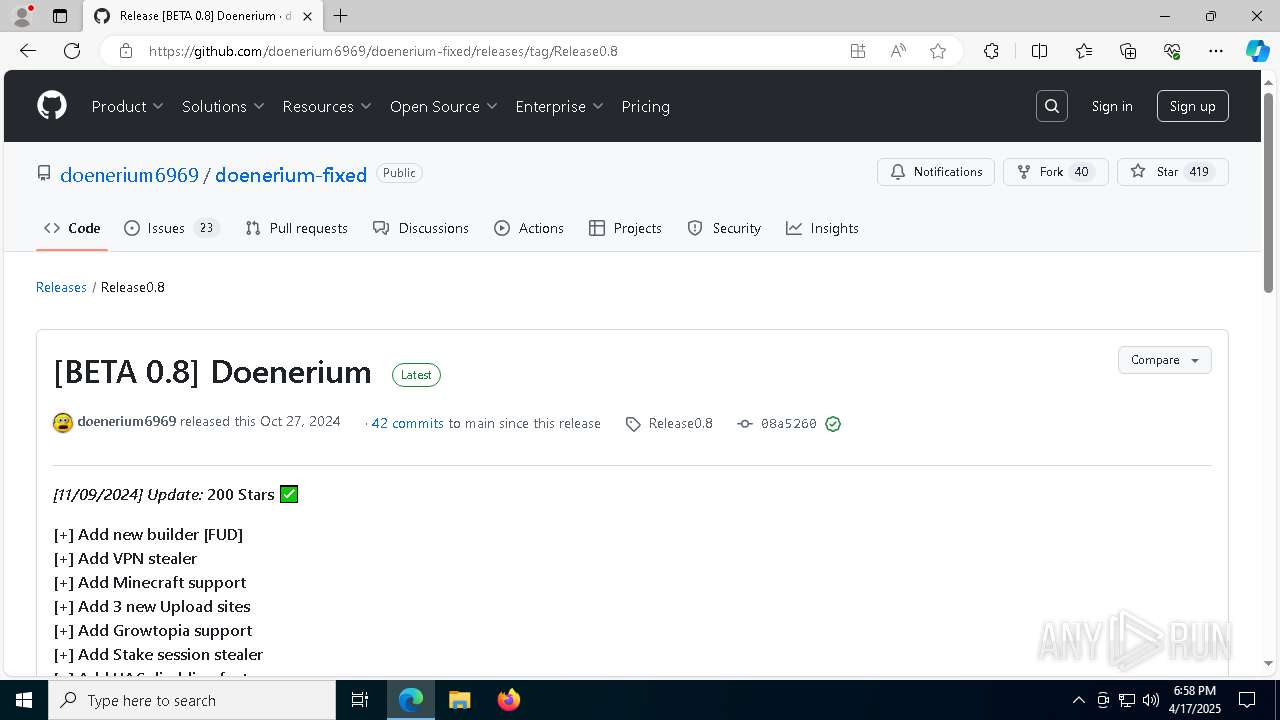
Task: Open the Projects tab
Action: (625, 228)
